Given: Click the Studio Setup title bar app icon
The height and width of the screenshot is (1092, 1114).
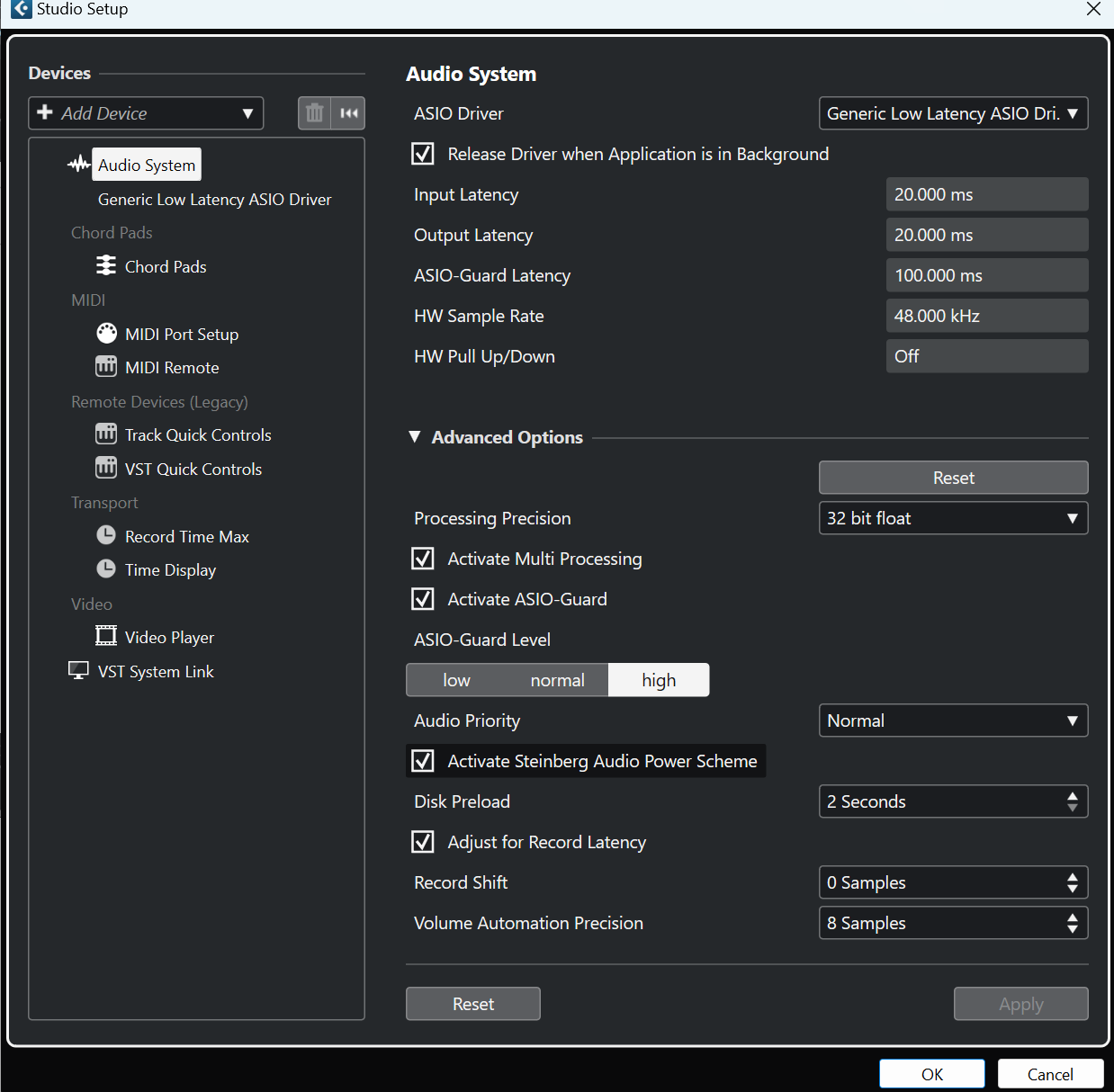Looking at the screenshot, I should pos(22,9).
